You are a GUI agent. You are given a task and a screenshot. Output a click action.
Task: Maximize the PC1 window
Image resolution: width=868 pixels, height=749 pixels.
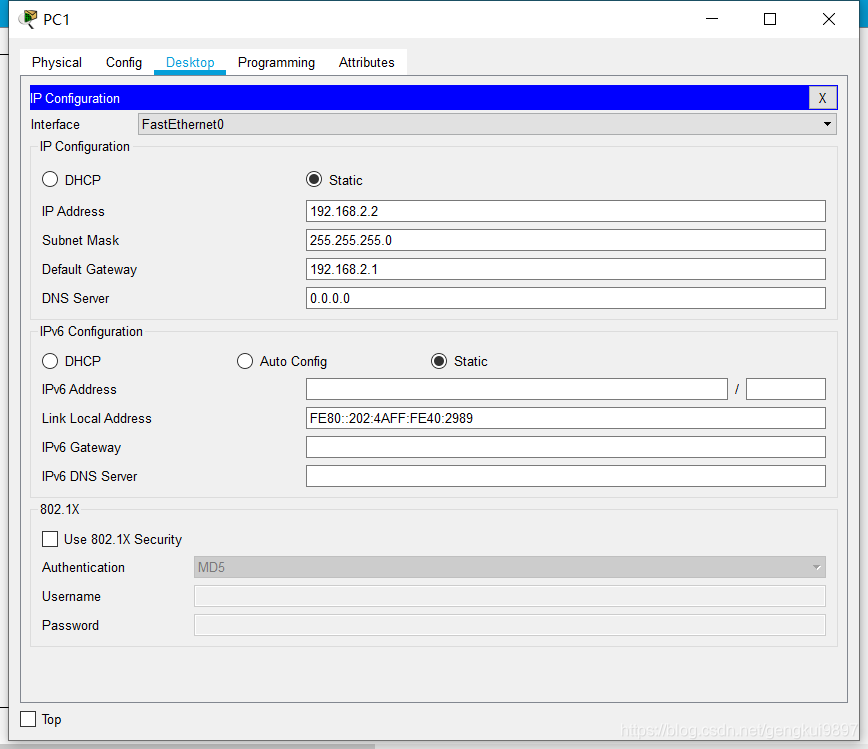[769, 19]
